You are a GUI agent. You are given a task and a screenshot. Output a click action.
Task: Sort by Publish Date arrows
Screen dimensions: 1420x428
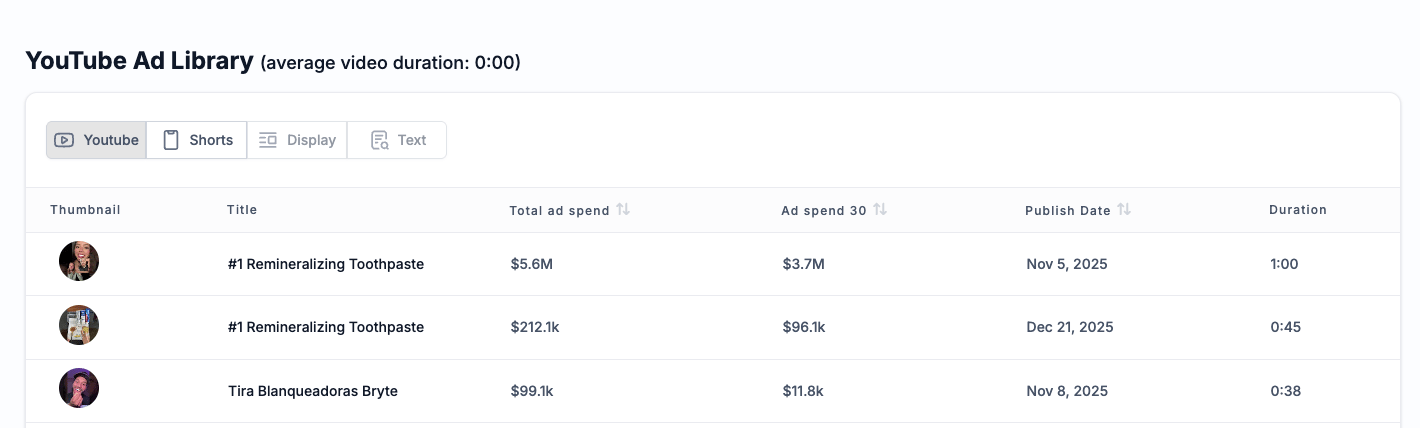[x=1124, y=209]
